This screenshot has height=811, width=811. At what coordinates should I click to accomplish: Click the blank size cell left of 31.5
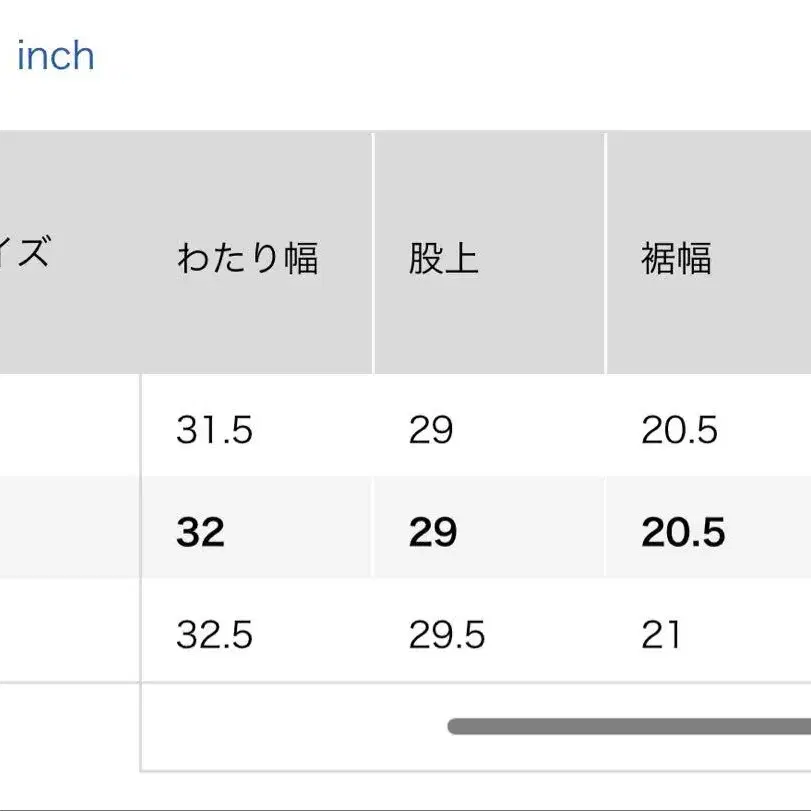pyautogui.click(x=70, y=427)
